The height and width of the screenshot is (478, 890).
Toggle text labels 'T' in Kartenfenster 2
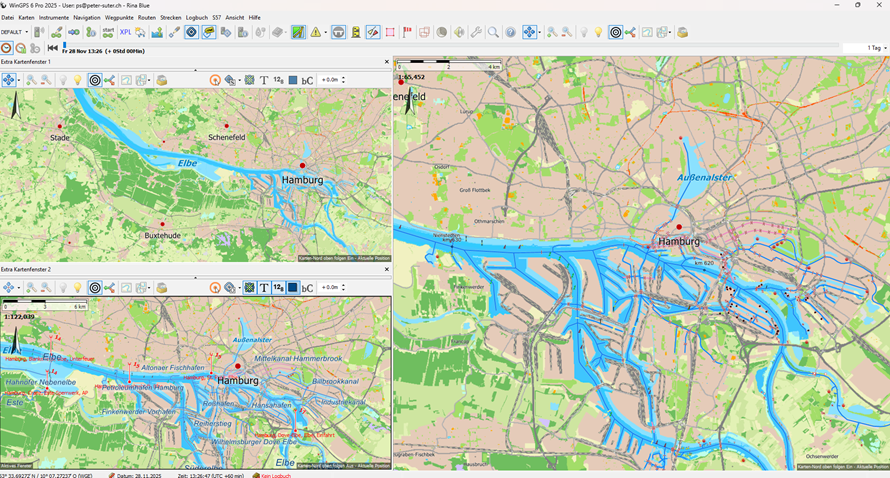264,288
